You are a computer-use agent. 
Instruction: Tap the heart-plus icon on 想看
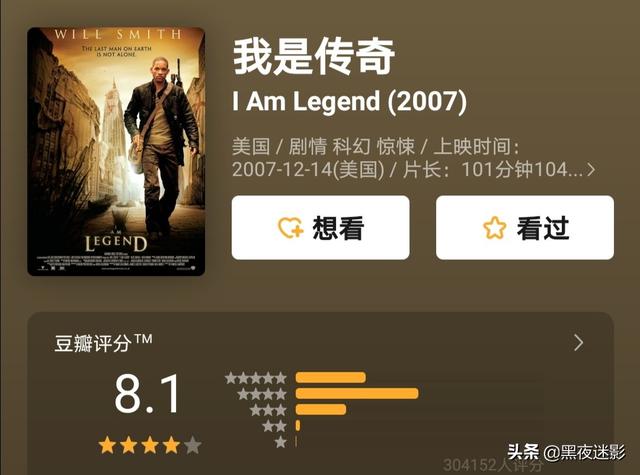[291, 228]
